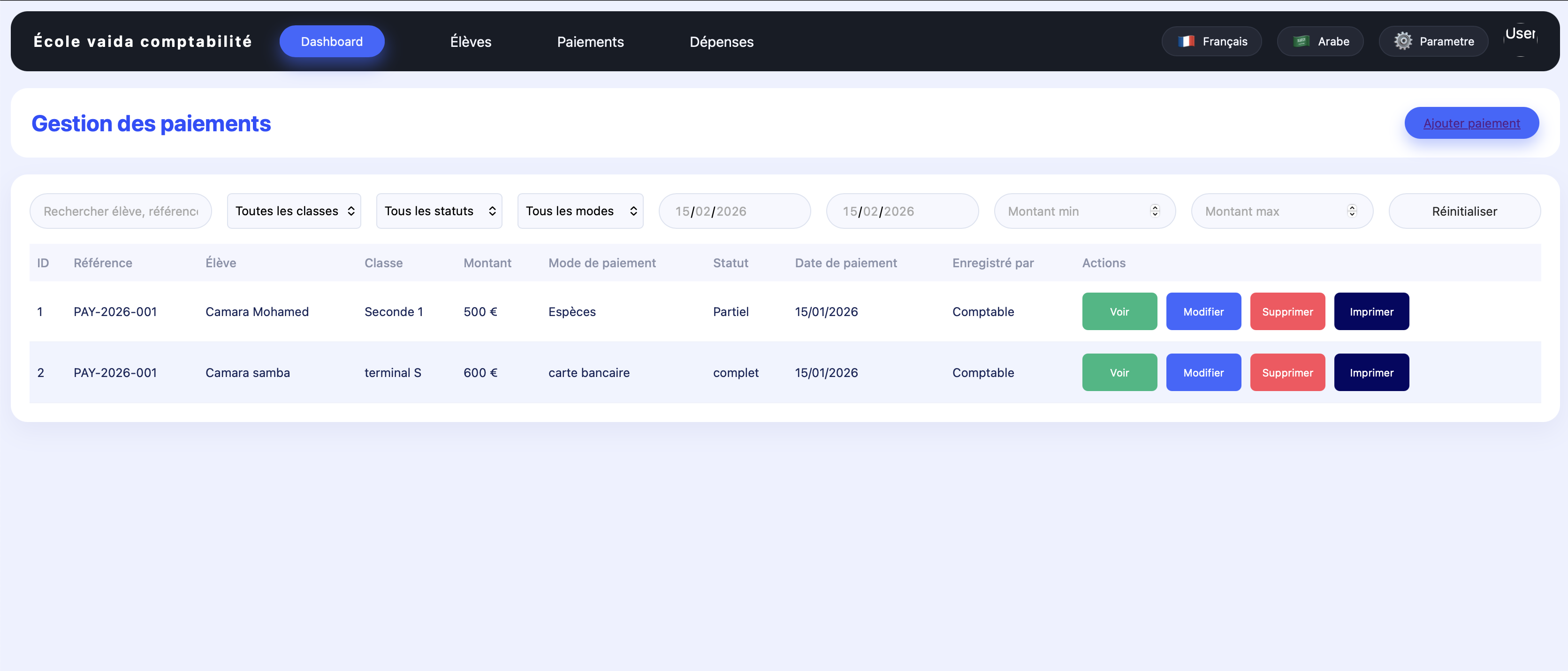Click reference PAY-2026-001 in Camara samba row
This screenshot has height=671, width=1568.
click(115, 372)
